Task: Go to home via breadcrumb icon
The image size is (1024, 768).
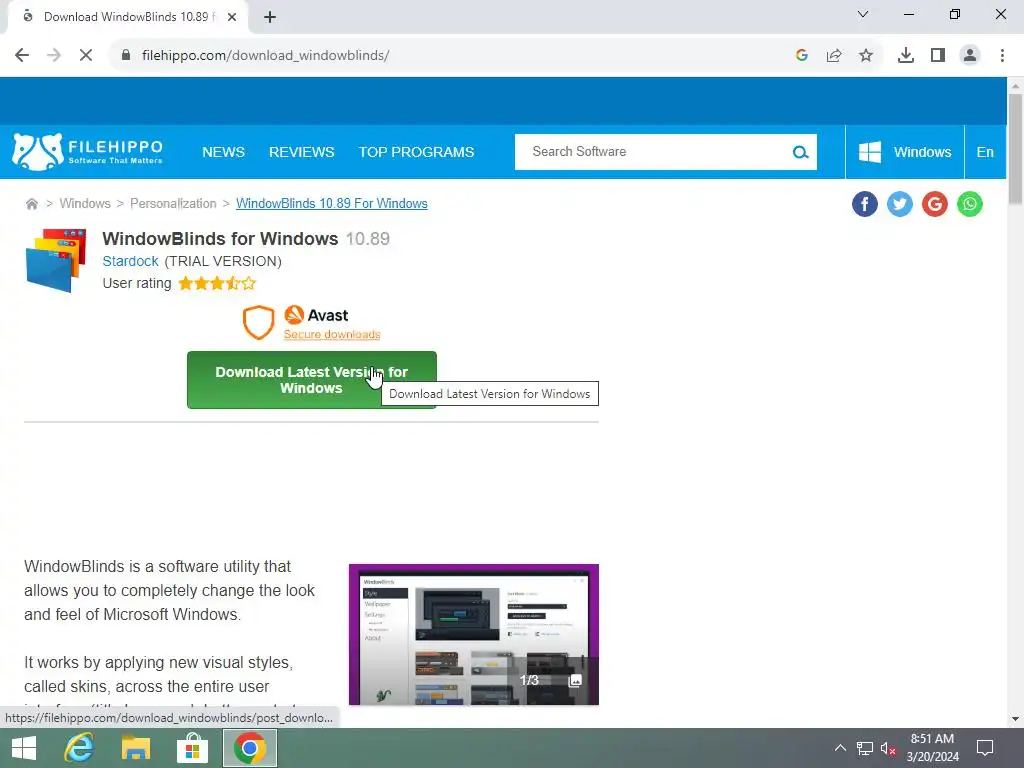Action: tap(31, 204)
